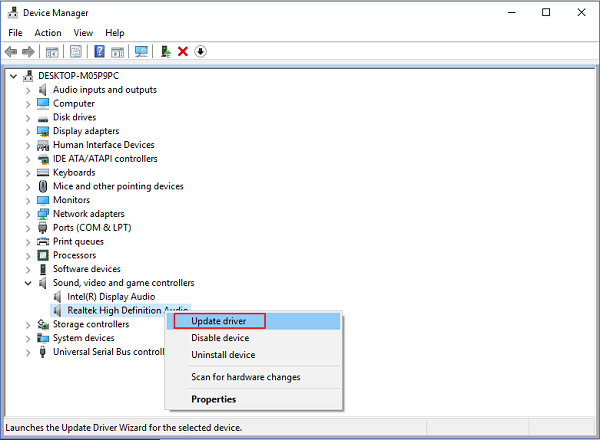Expand the Keyboards category
This screenshot has height=440, width=600.
click(x=28, y=173)
